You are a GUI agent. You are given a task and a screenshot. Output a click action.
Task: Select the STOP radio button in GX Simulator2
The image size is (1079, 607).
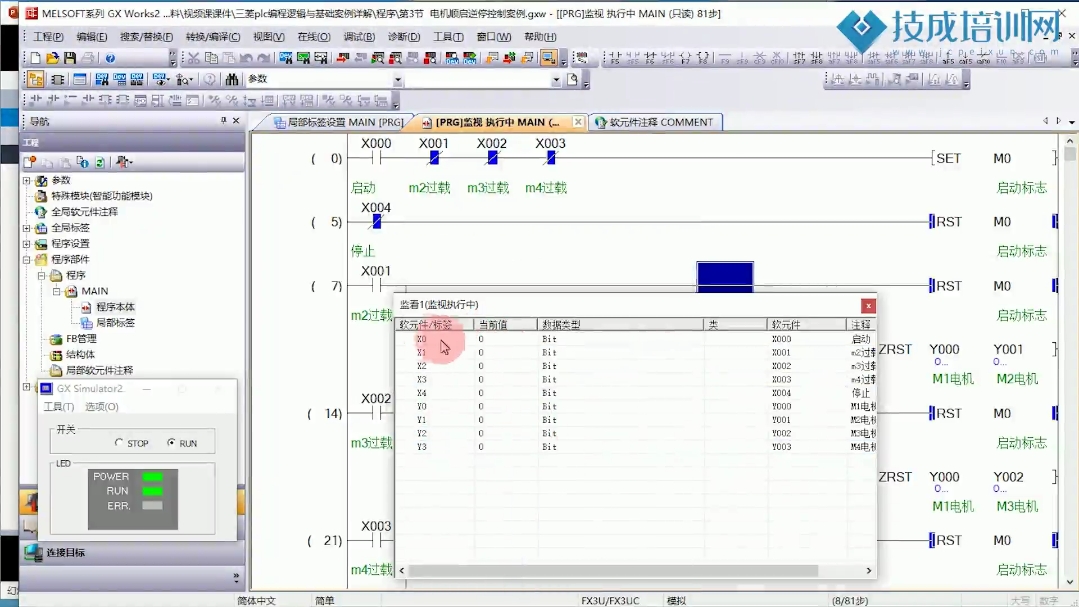[119, 443]
